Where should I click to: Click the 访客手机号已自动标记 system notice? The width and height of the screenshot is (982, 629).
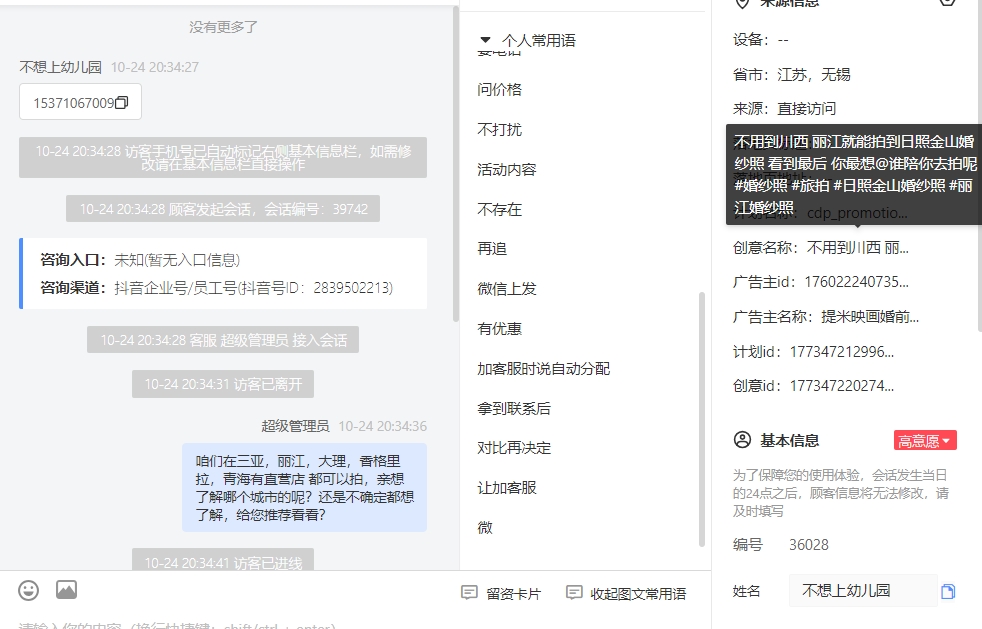[x=223, y=157]
